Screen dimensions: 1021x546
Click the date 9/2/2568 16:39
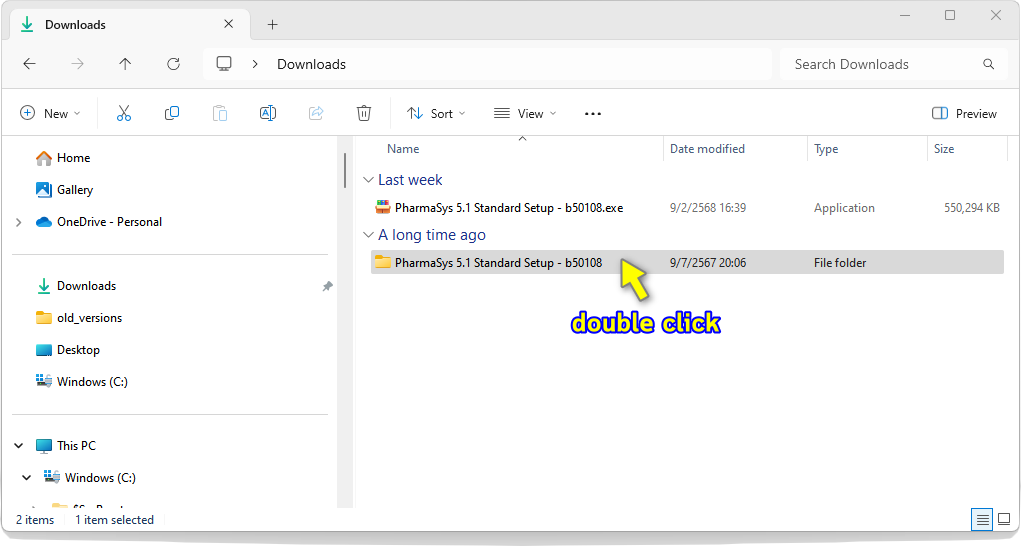(708, 208)
